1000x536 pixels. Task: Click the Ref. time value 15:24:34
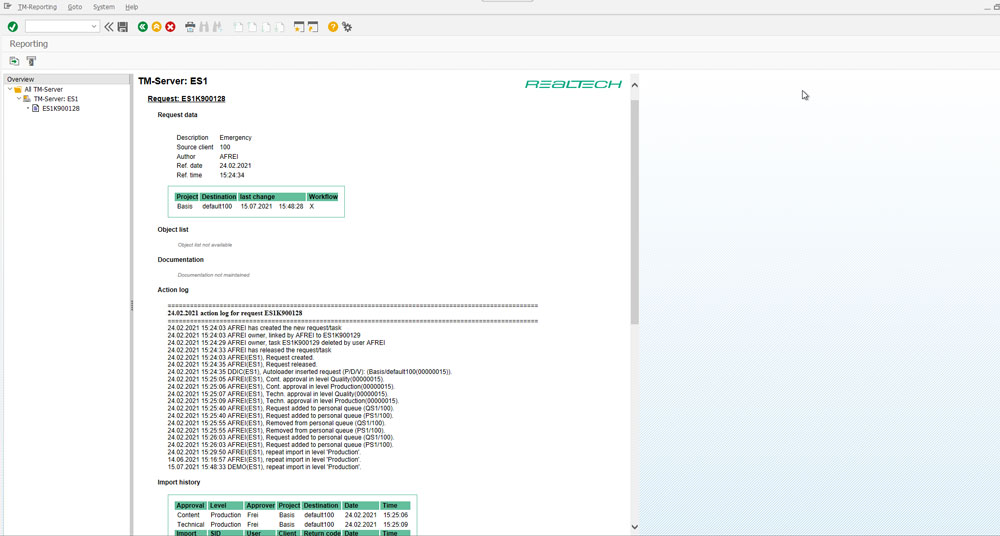[232, 175]
